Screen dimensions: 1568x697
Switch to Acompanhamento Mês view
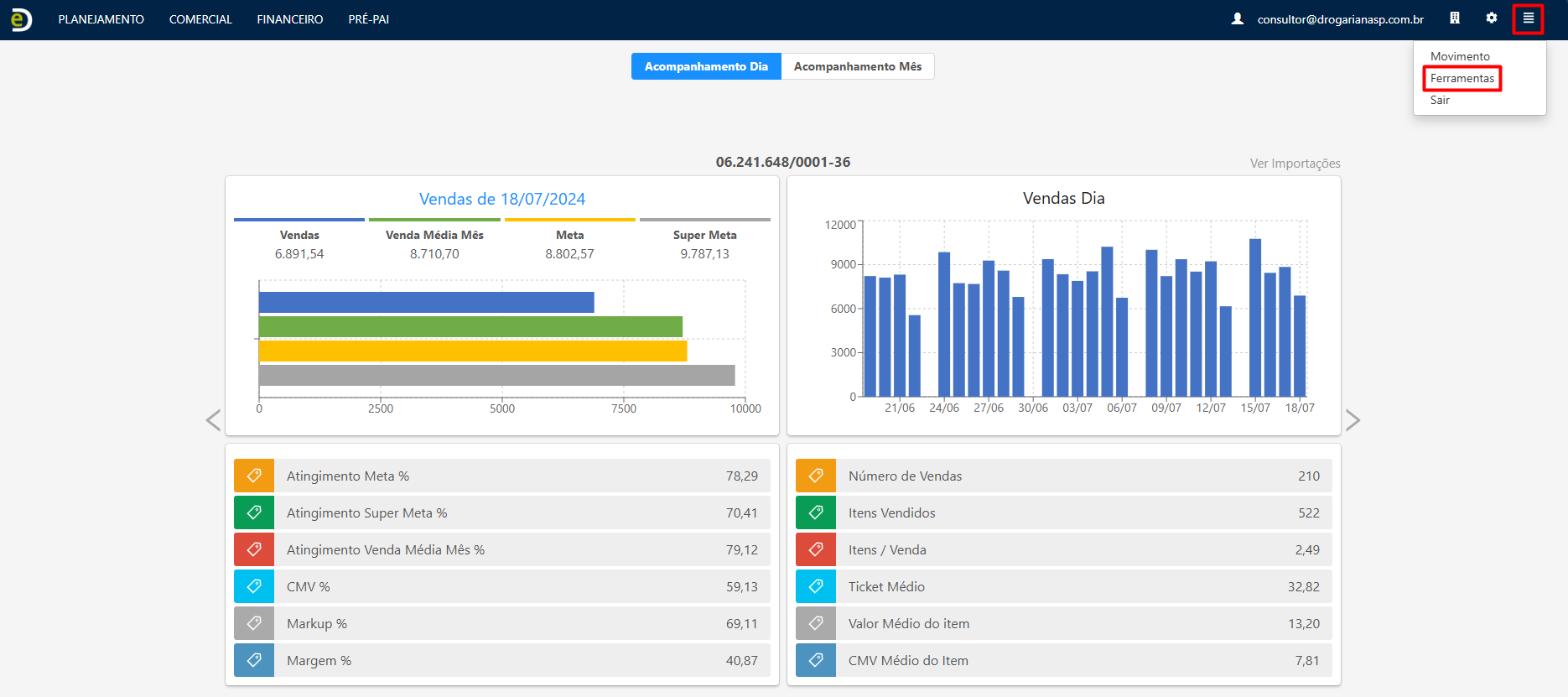tap(857, 66)
